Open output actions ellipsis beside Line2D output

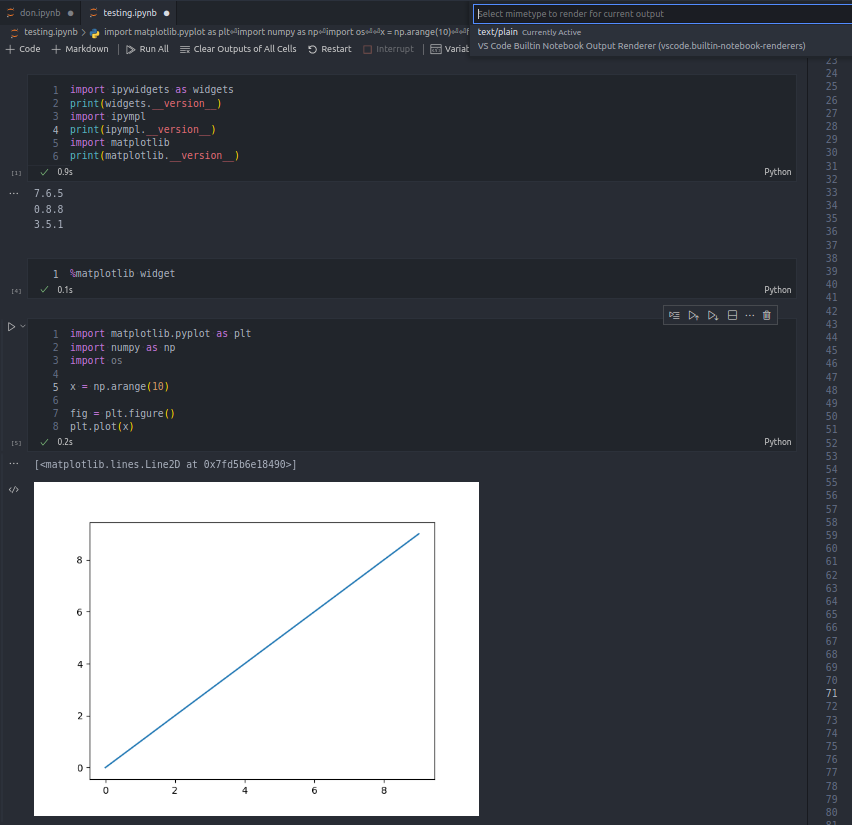pyautogui.click(x=14, y=464)
